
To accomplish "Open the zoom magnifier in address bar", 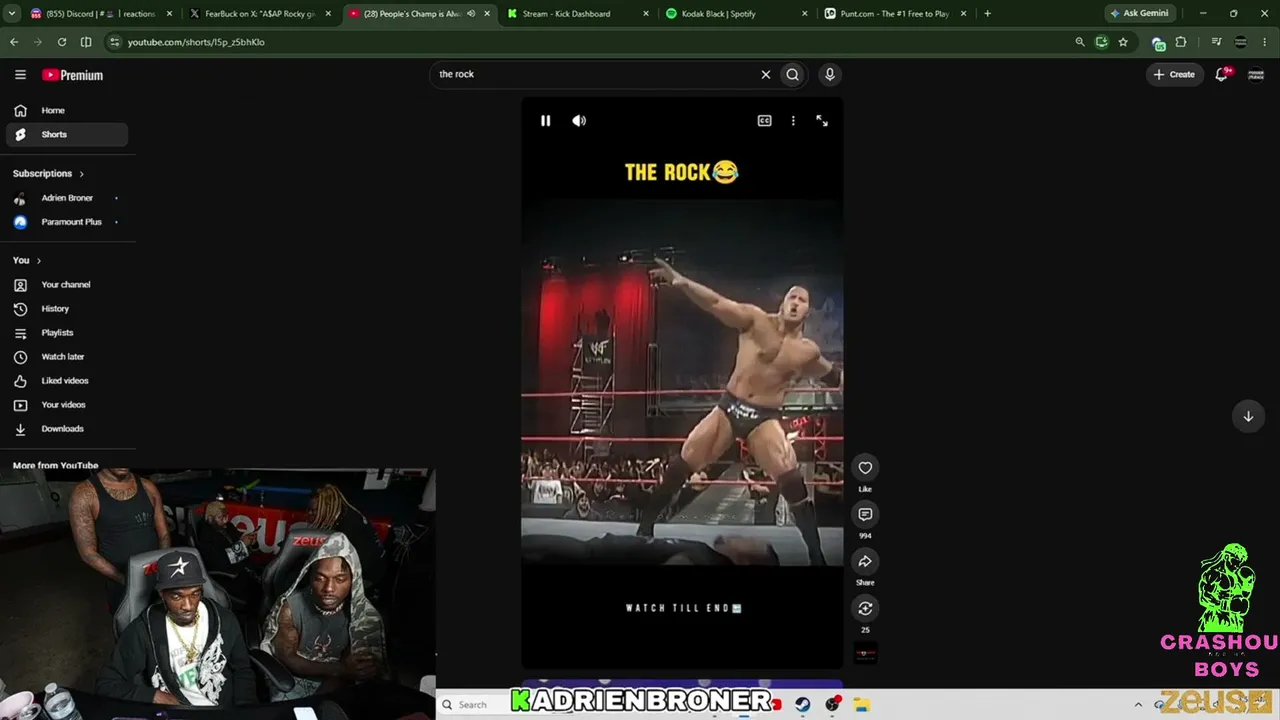I will [1080, 42].
